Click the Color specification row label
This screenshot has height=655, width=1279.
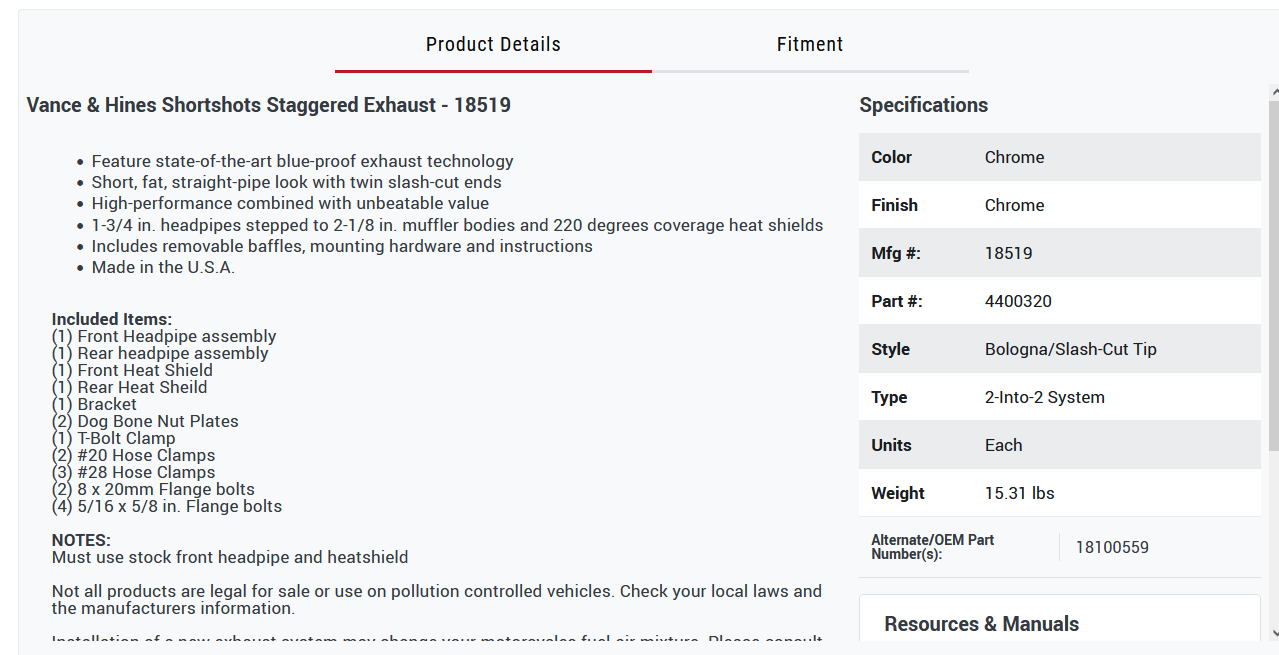pos(891,157)
